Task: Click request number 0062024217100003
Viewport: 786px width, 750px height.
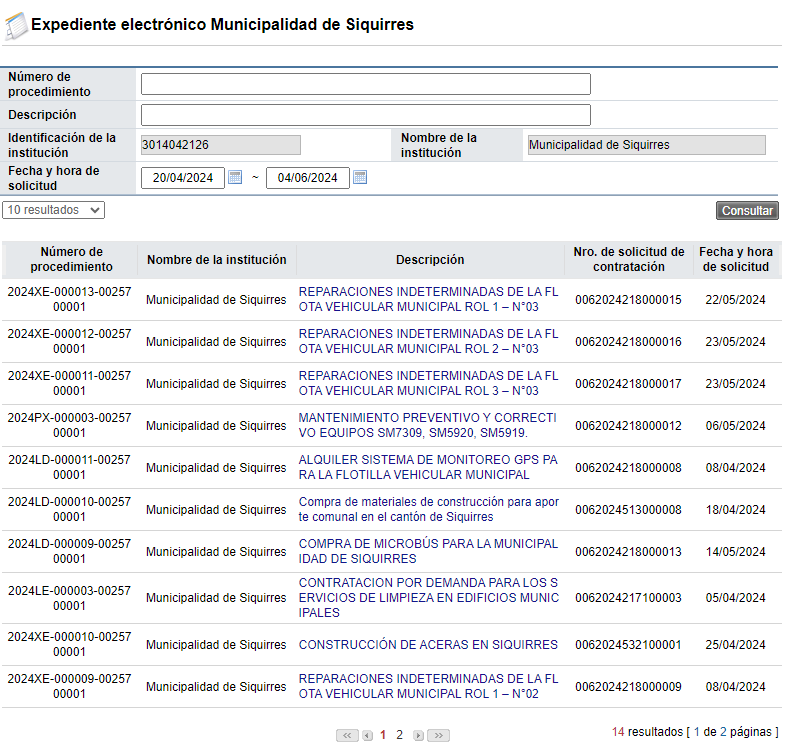Action: coord(628,598)
